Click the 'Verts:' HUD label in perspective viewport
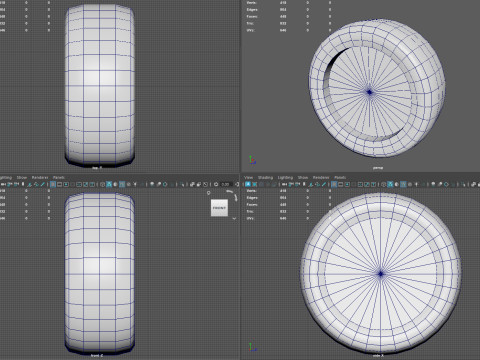Screen dimensions: 480x360 pos(251,2)
